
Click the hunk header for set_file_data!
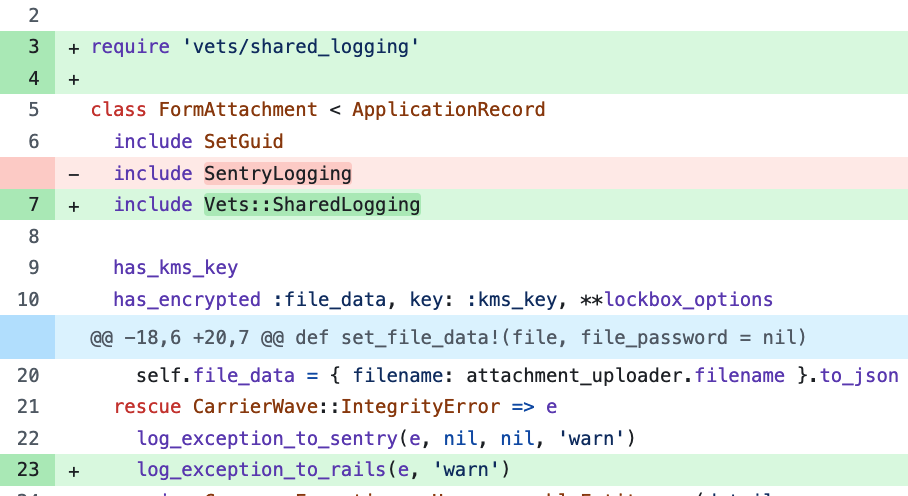click(446, 337)
